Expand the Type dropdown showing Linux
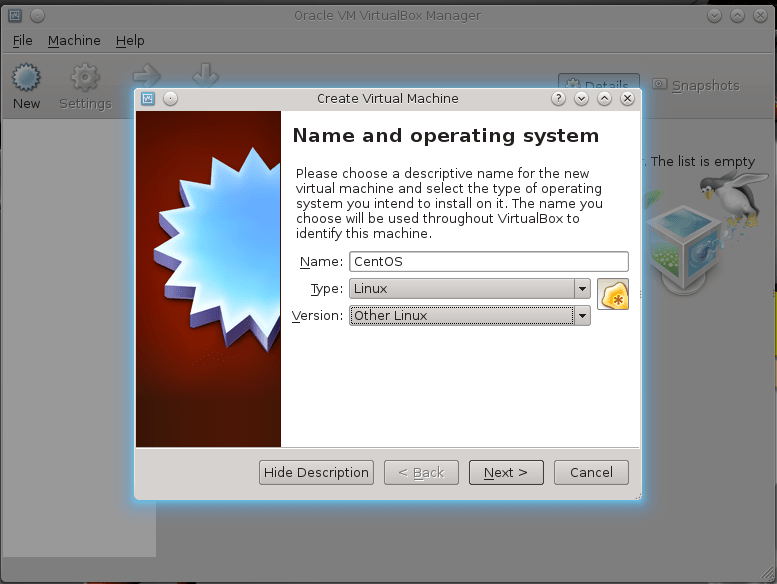The image size is (777, 584). [x=470, y=289]
